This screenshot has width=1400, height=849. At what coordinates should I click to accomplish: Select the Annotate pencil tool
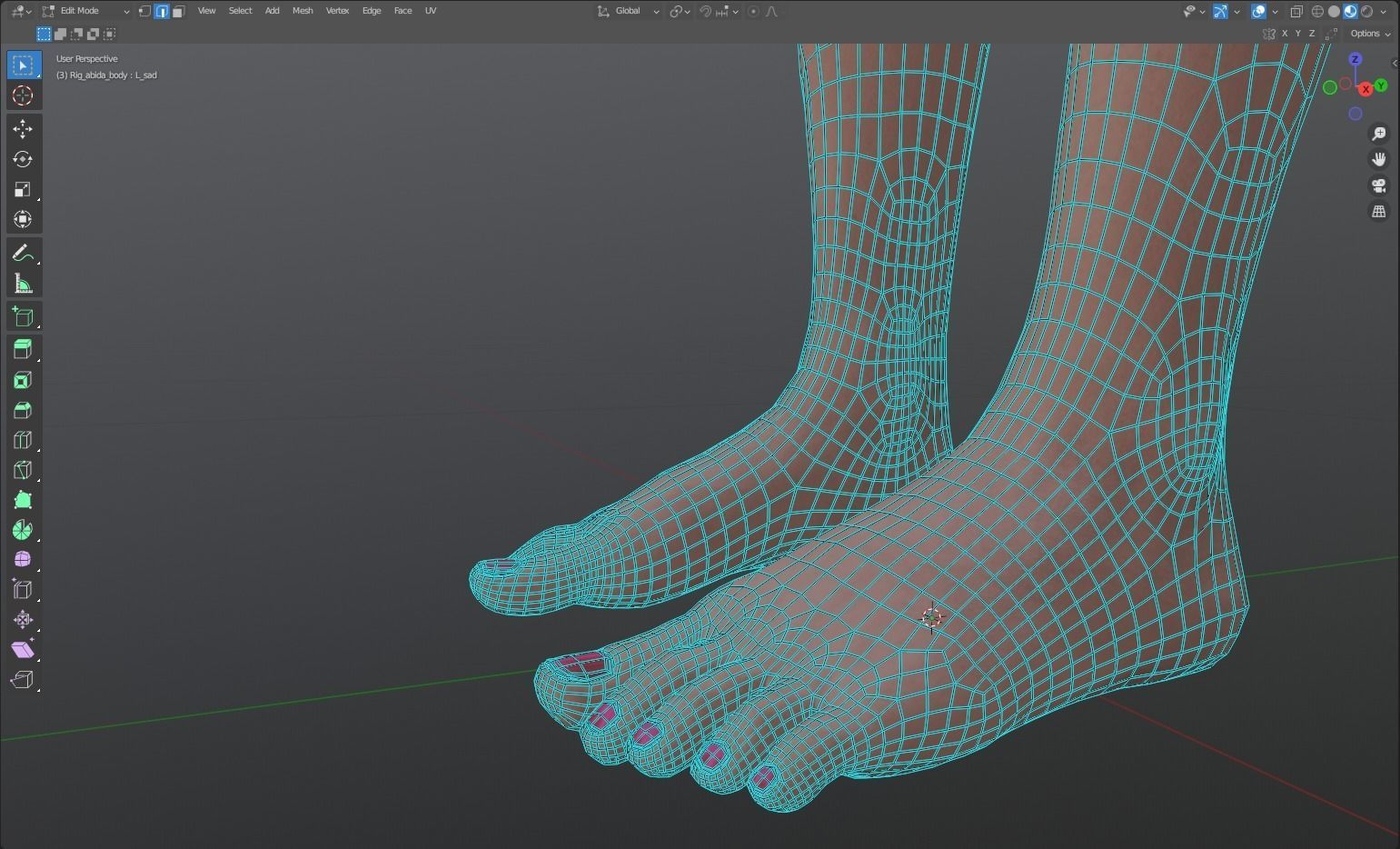click(23, 254)
